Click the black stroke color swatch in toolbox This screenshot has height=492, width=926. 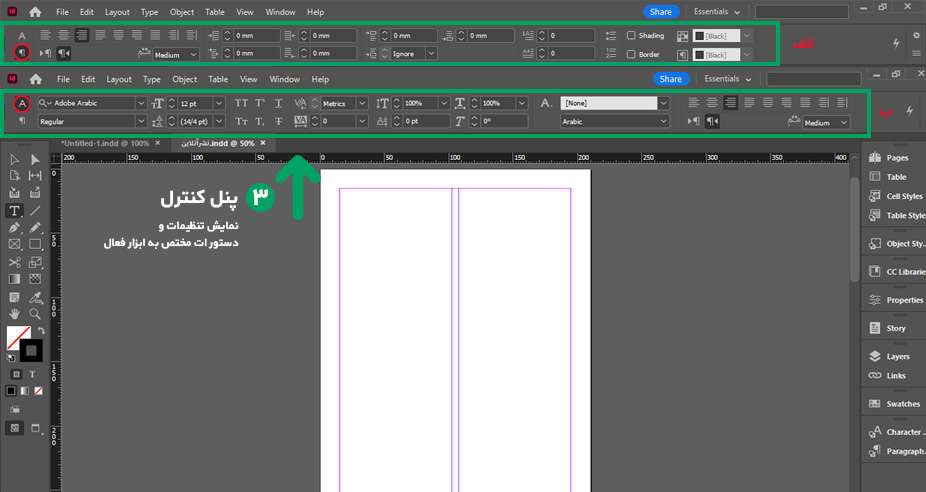(x=31, y=351)
